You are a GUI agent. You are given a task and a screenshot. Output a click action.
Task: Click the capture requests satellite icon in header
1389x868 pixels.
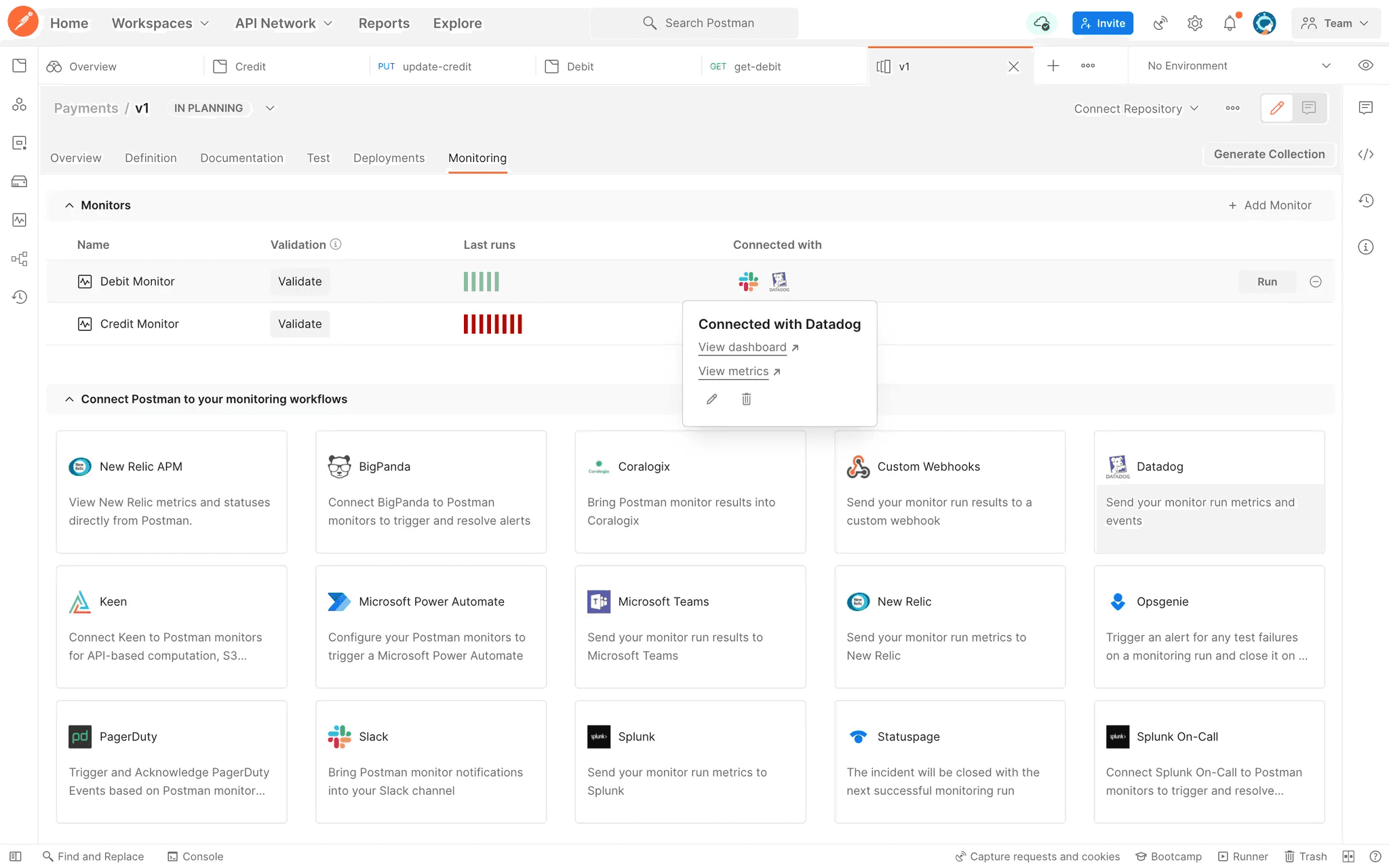(1160, 23)
